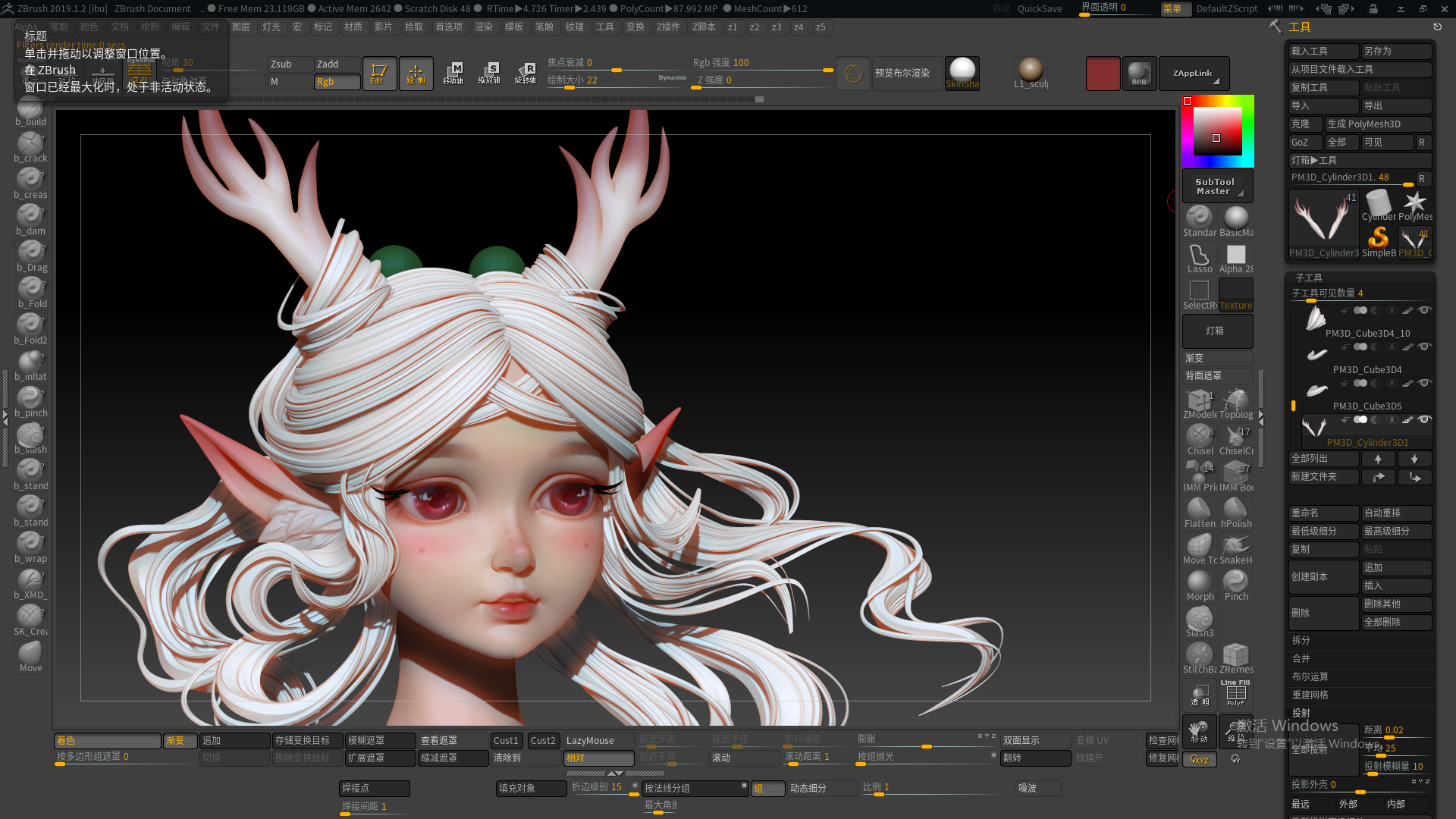
Task: Choose the Scale axis (缩放轴) tool
Action: coord(489,73)
